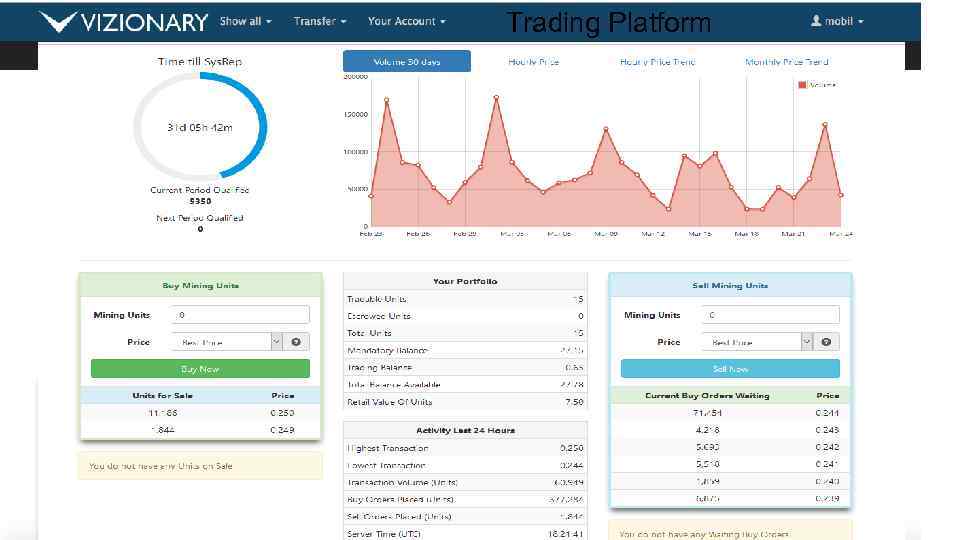Screen dimensions: 960x540
Task: Click the Escrowed Units row in portfolio
Action: click(x=465, y=316)
